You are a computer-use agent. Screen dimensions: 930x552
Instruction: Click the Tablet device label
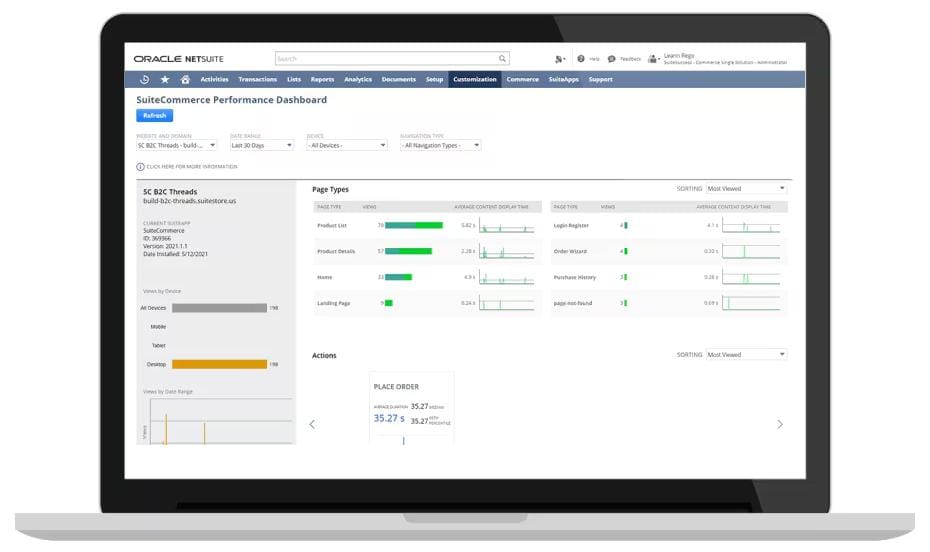click(158, 345)
